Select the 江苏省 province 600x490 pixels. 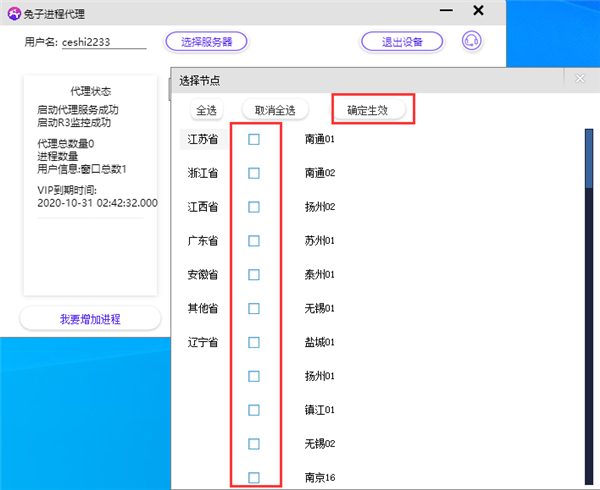[x=204, y=140]
